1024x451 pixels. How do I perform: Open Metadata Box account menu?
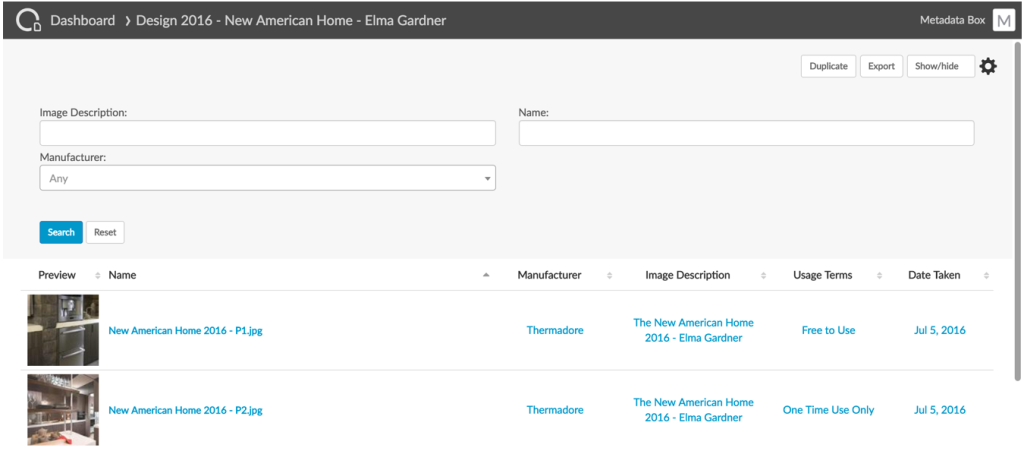pyautogui.click(x=951, y=20)
